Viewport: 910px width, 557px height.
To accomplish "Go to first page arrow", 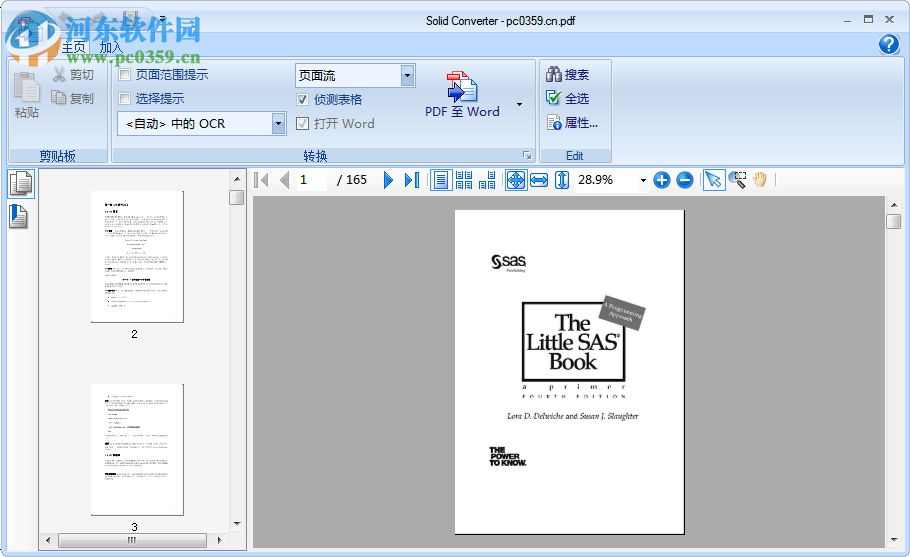I will [261, 180].
